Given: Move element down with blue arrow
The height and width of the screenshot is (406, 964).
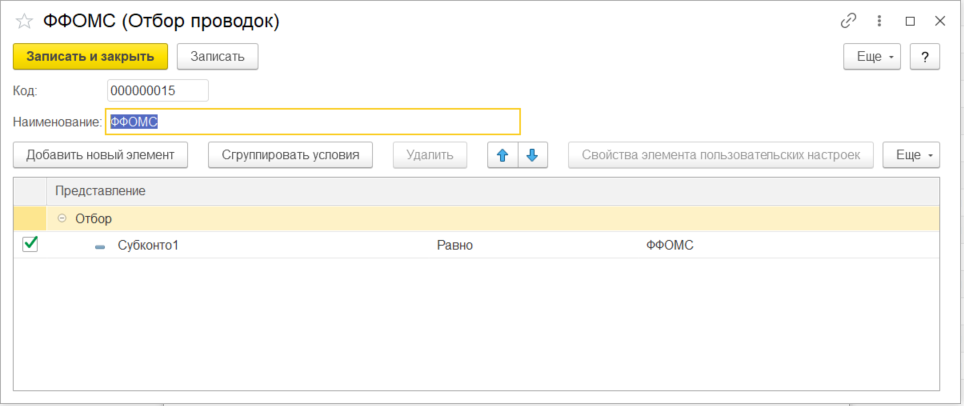Looking at the screenshot, I should [533, 155].
